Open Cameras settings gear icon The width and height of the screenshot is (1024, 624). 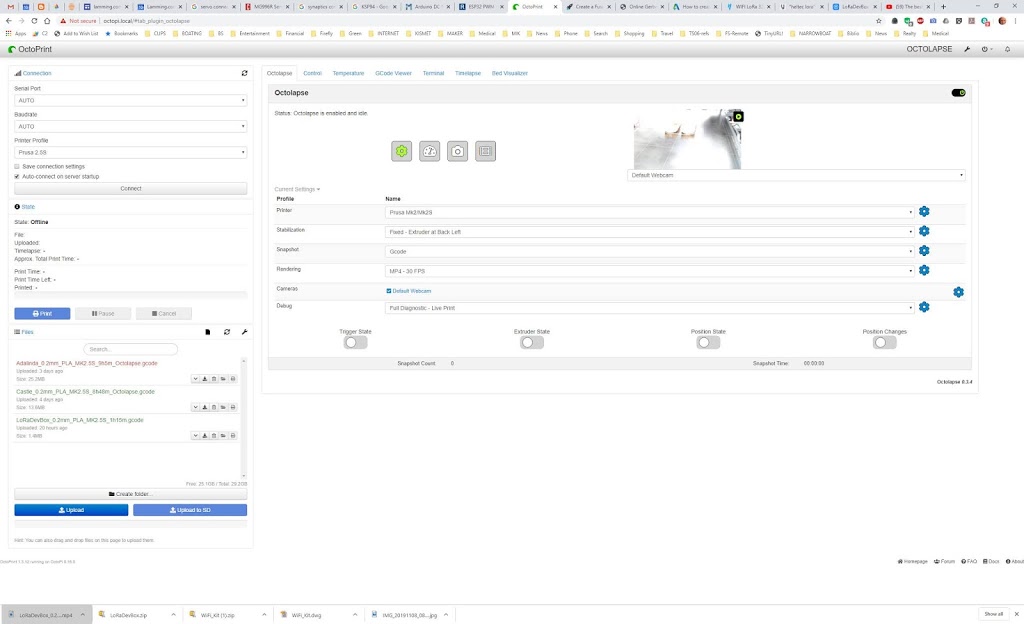pos(958,292)
